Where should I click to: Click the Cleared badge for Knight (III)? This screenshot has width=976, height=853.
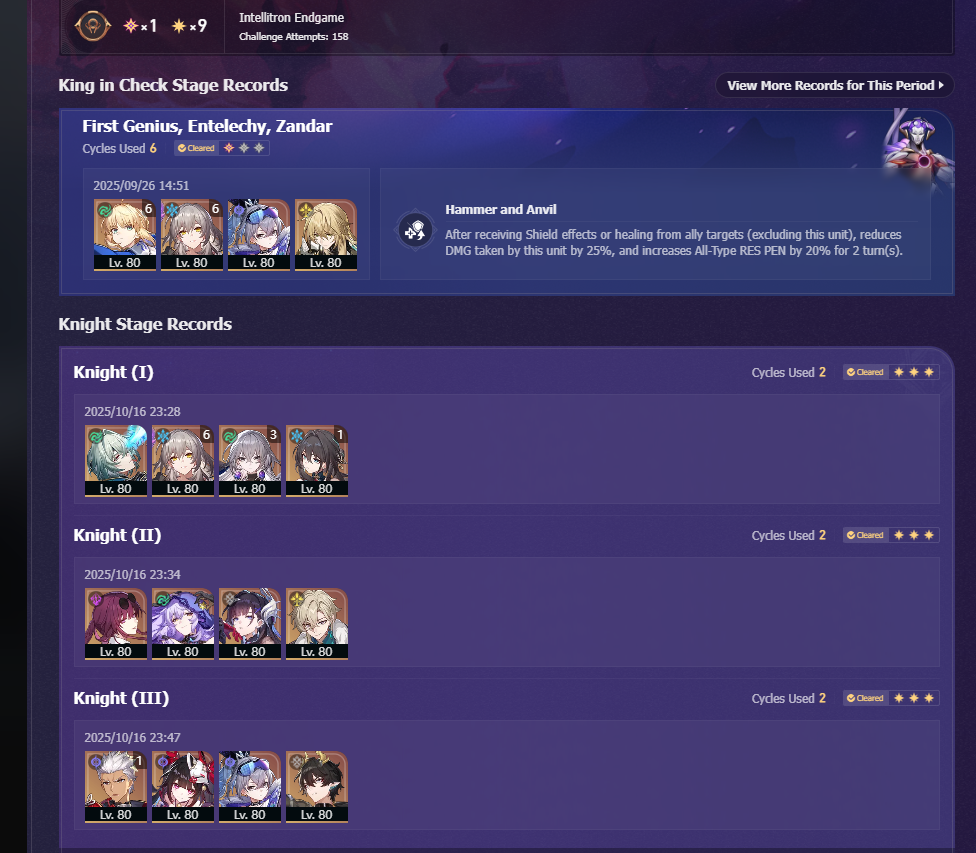pos(865,699)
